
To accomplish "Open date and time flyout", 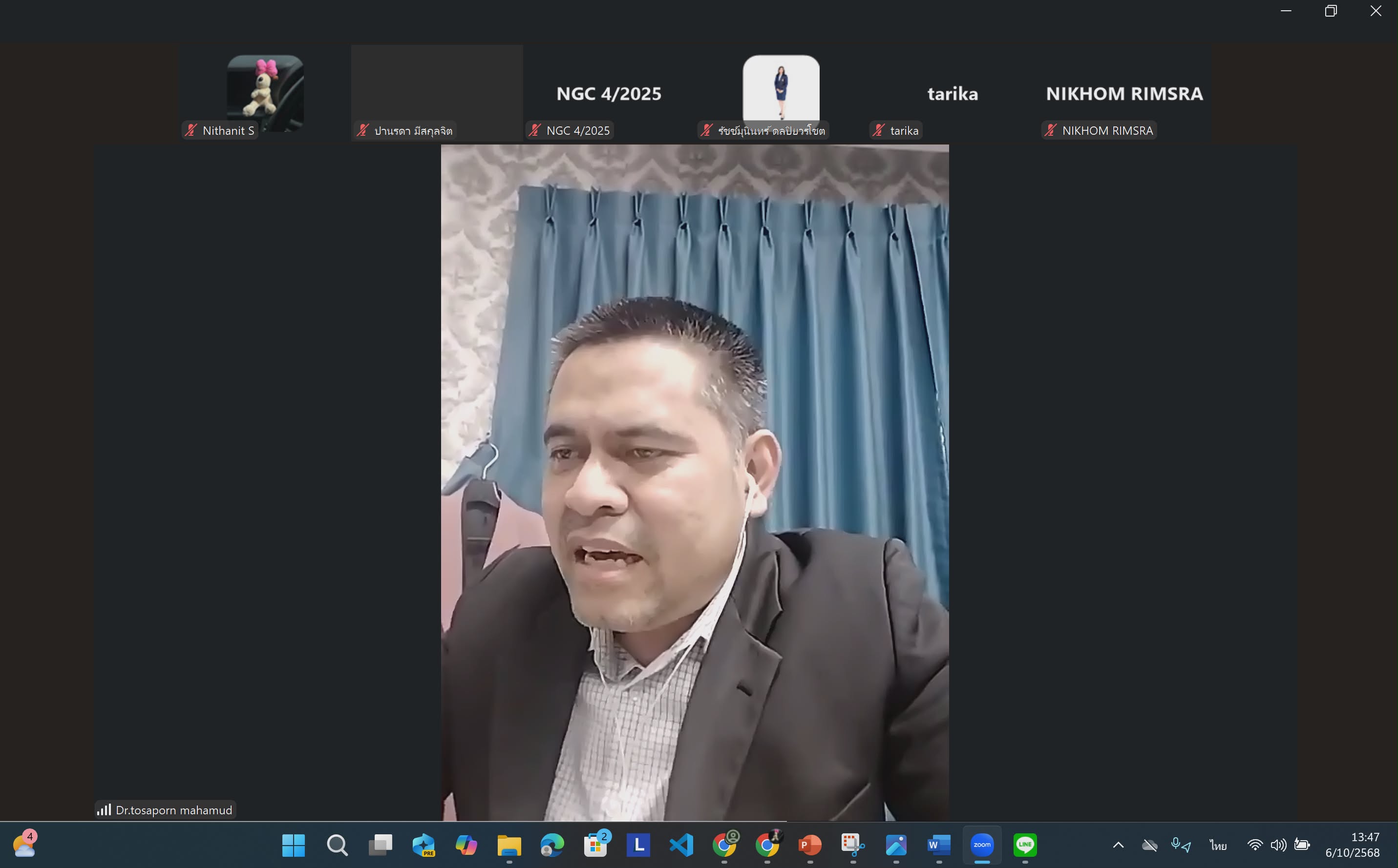I will pyautogui.click(x=1352, y=845).
